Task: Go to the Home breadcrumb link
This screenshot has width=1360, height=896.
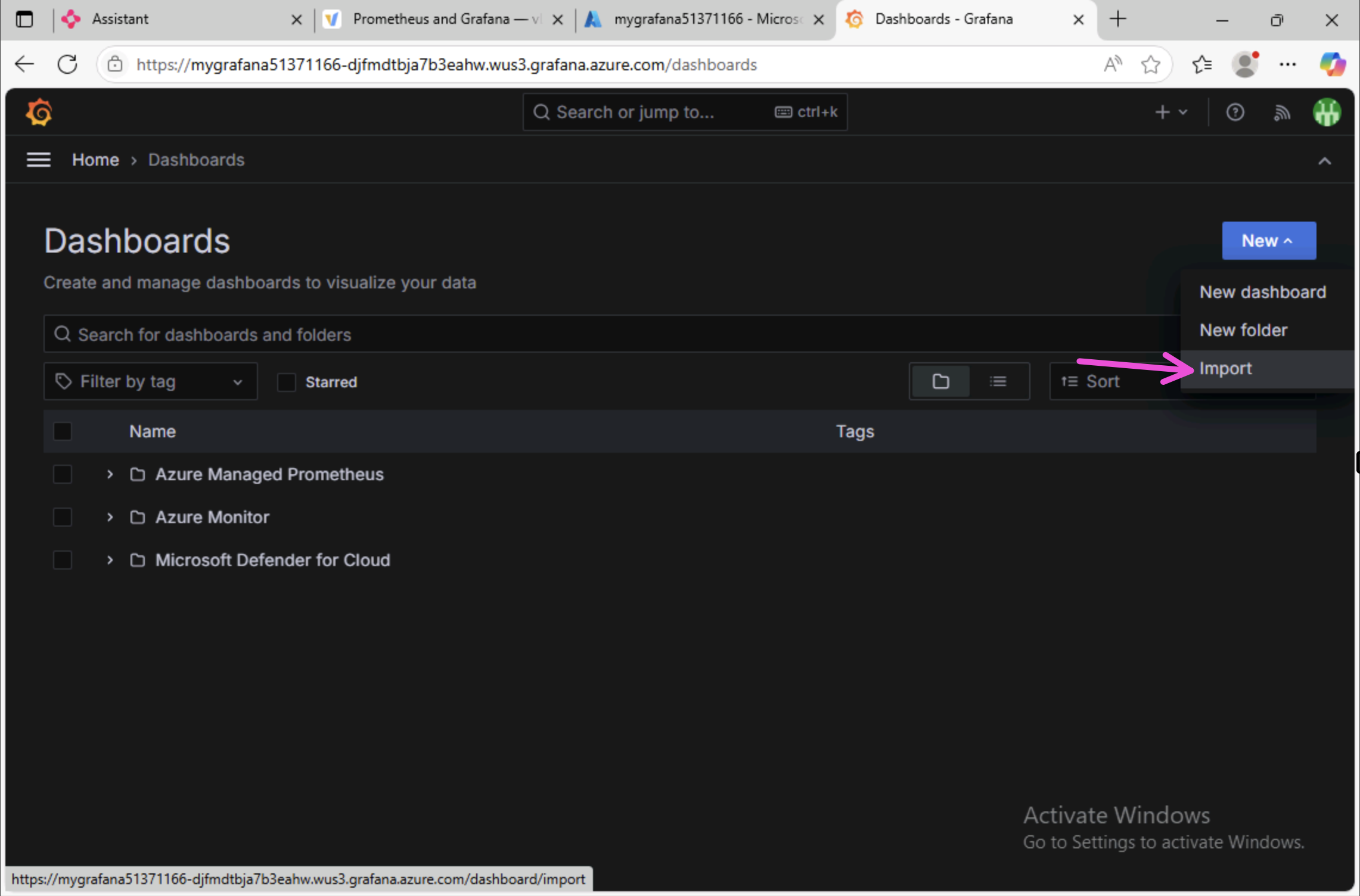Action: point(95,160)
